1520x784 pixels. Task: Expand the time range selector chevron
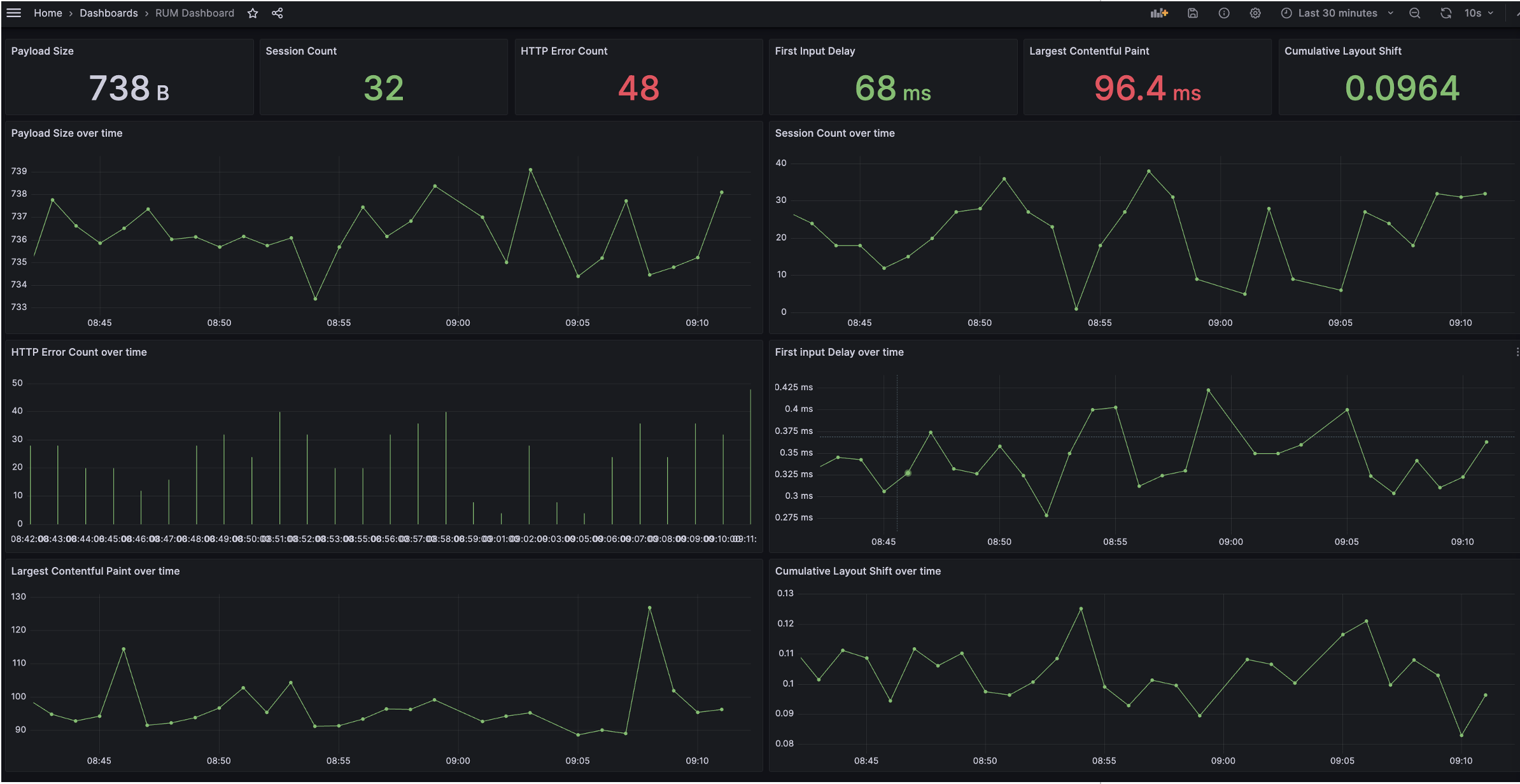(1390, 13)
